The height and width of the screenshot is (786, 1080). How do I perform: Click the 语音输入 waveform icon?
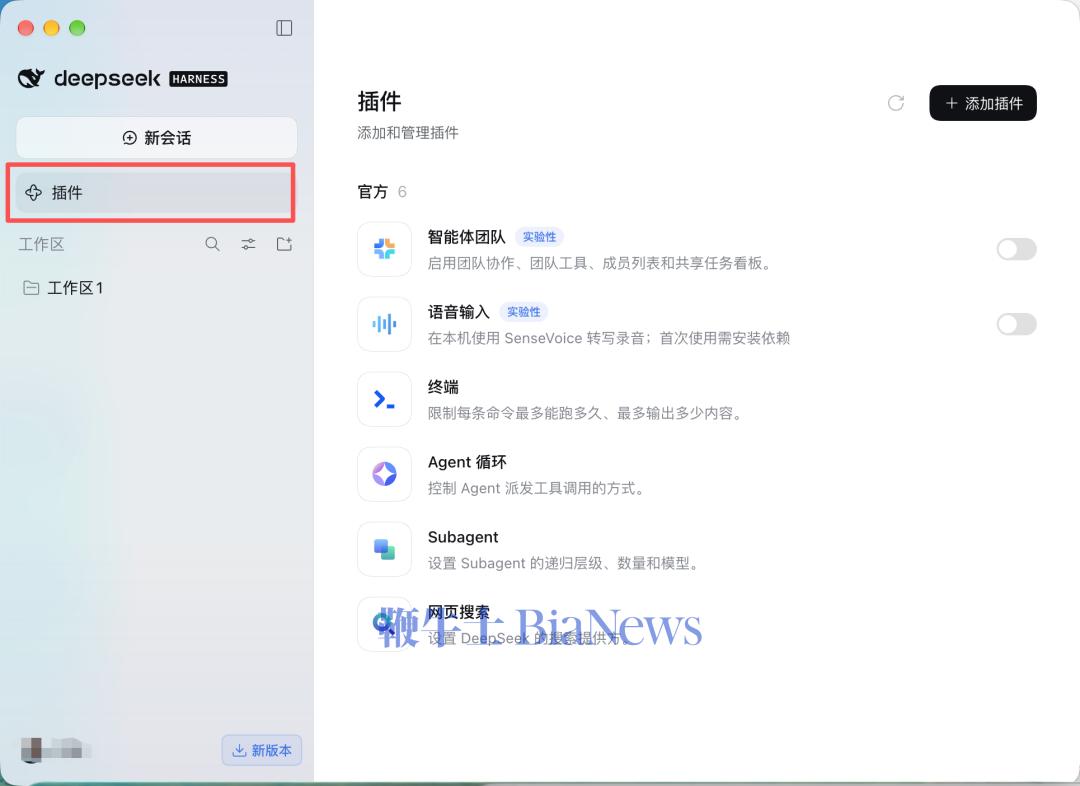(x=384, y=324)
